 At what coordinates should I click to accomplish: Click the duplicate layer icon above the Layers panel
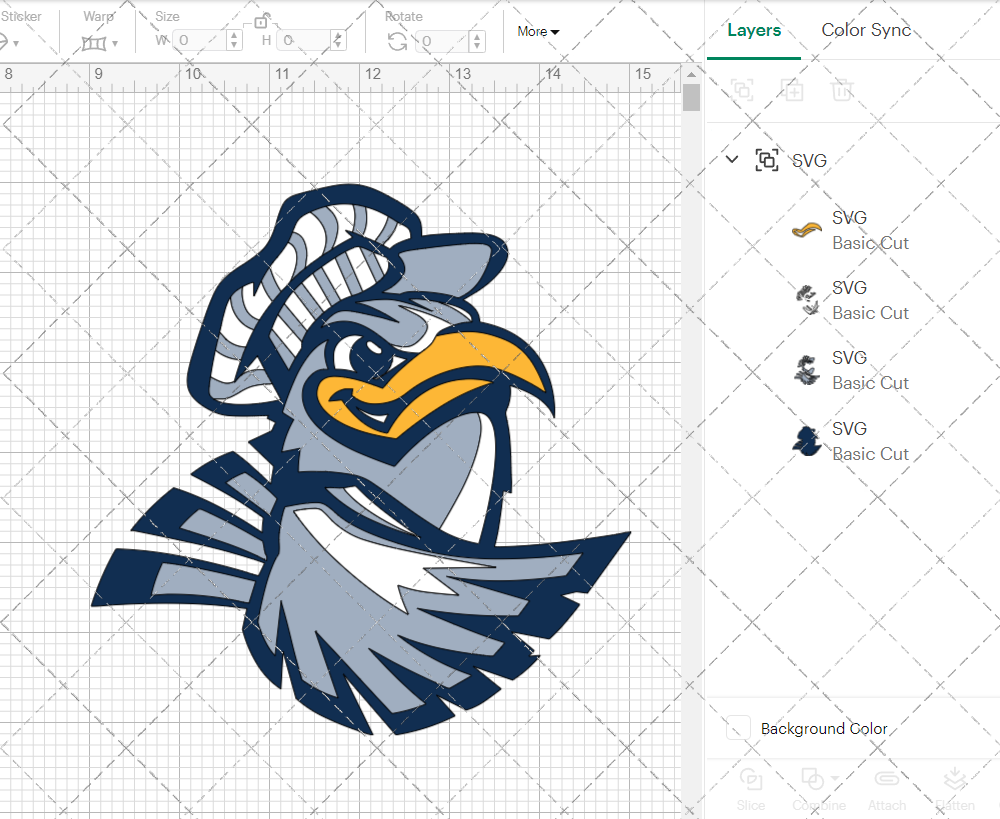[742, 90]
